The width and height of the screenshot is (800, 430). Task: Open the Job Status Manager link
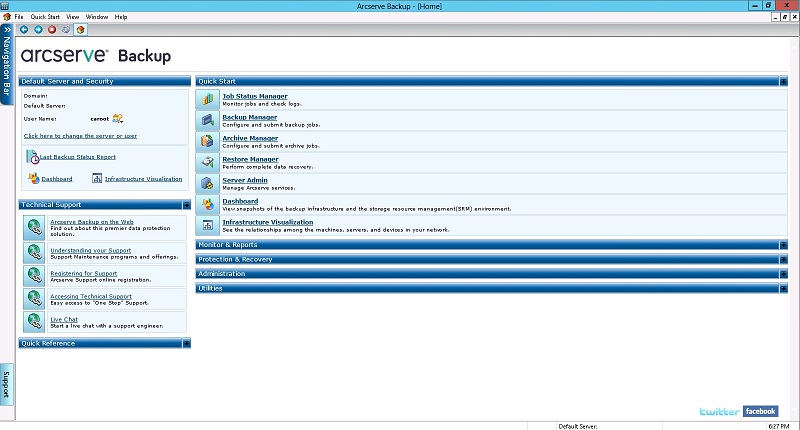pos(255,96)
